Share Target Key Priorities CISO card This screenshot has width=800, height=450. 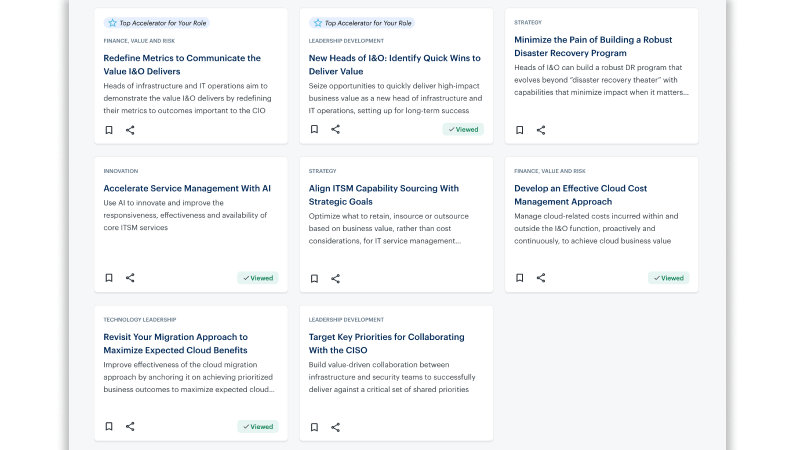click(x=335, y=426)
